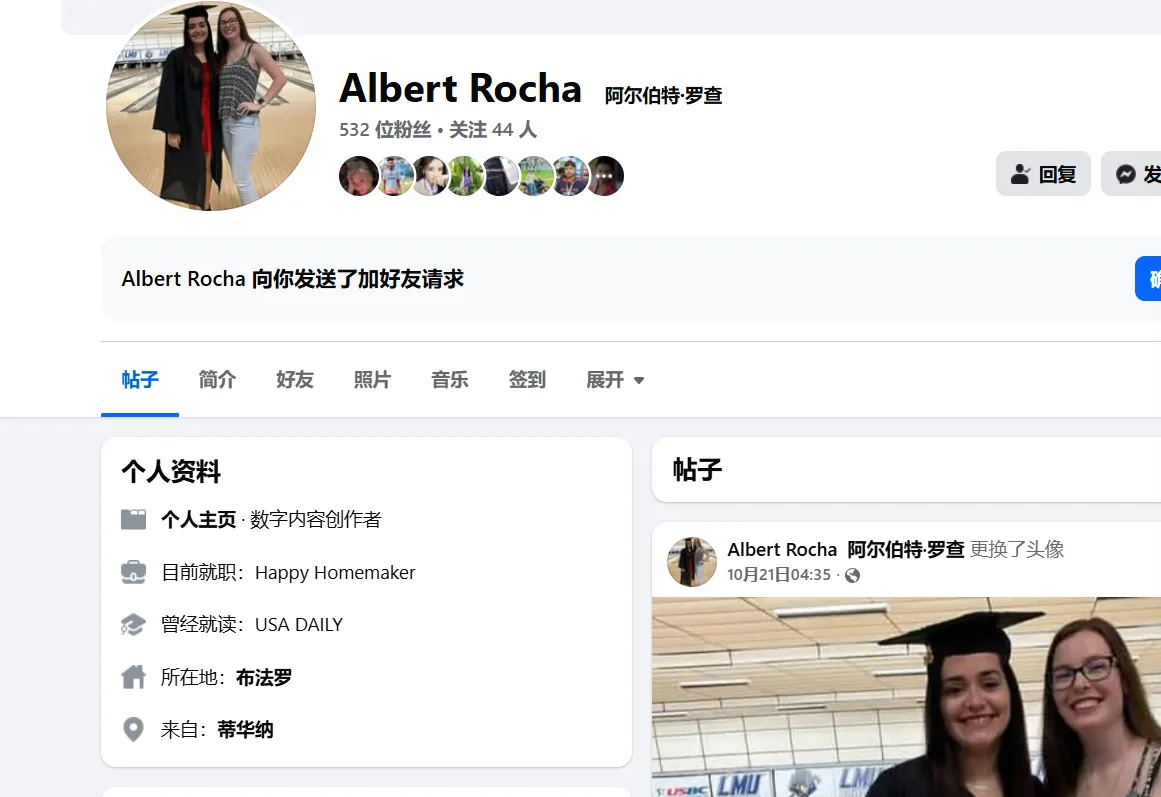Click the graduation cap icon beside 曾经就读
The width and height of the screenshot is (1161, 797).
point(133,624)
